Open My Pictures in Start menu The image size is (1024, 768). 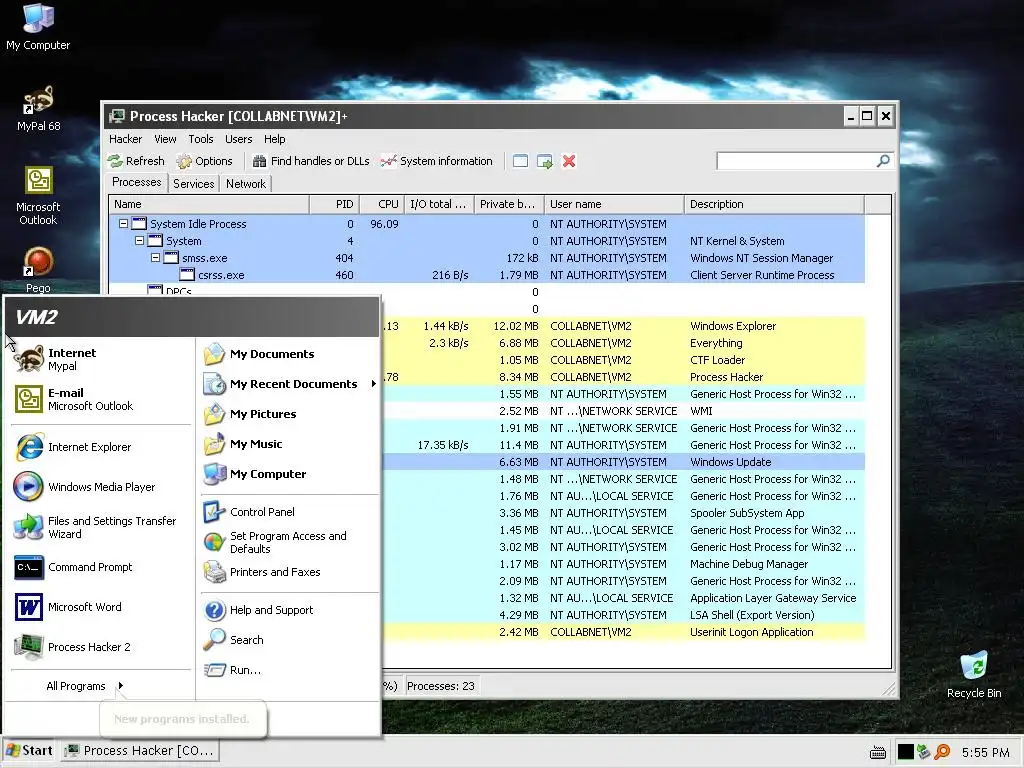click(289, 414)
